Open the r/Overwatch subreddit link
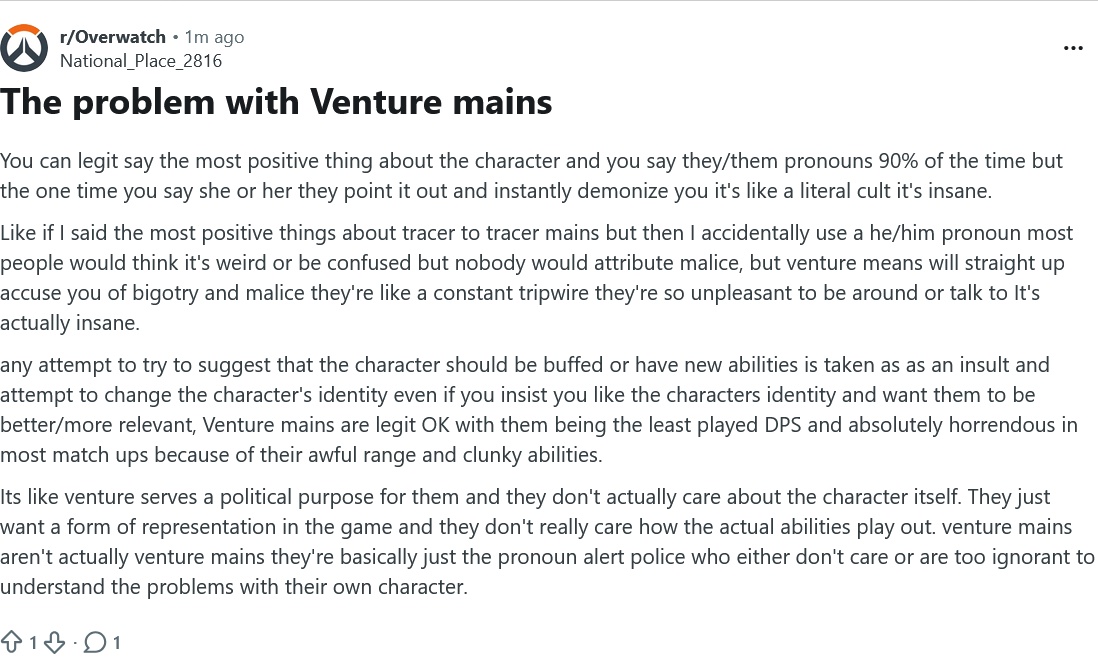1098x672 pixels. [113, 37]
